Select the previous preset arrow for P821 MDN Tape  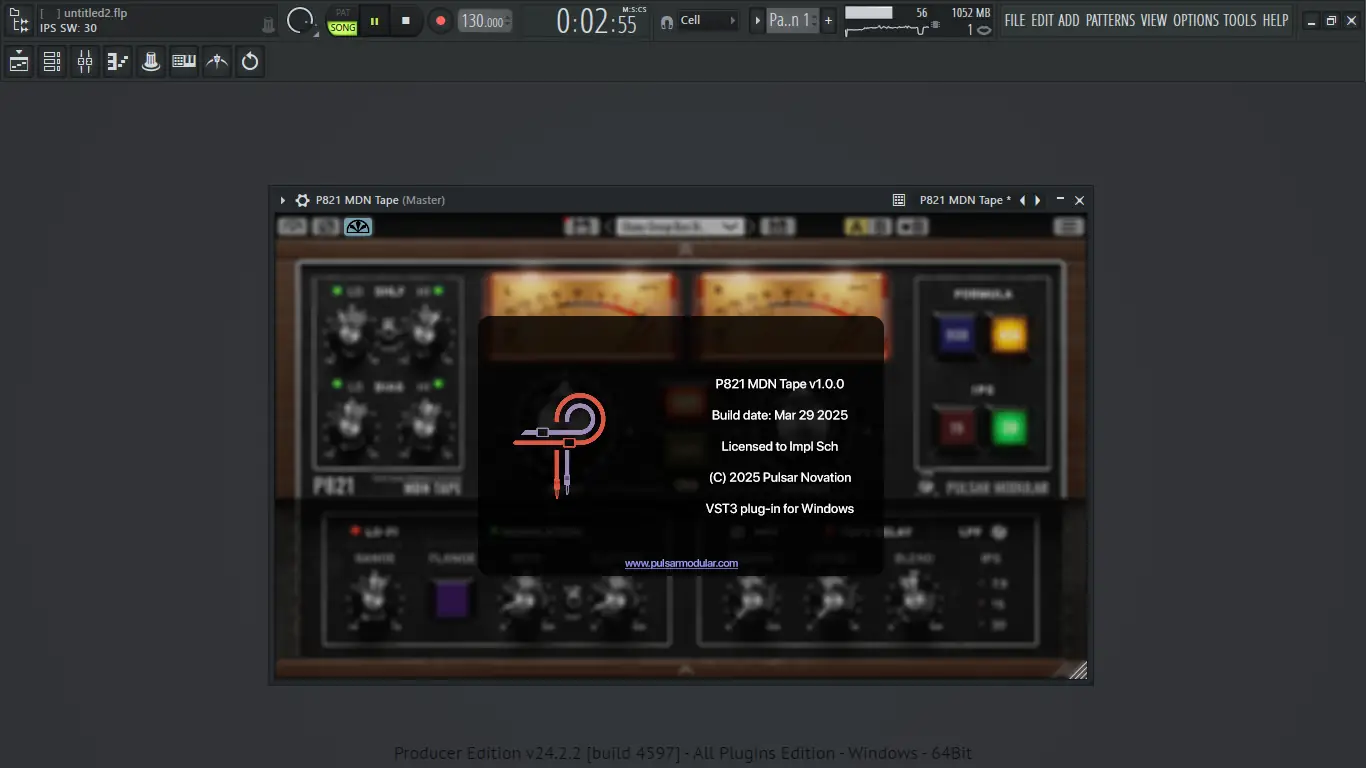(x=1022, y=200)
